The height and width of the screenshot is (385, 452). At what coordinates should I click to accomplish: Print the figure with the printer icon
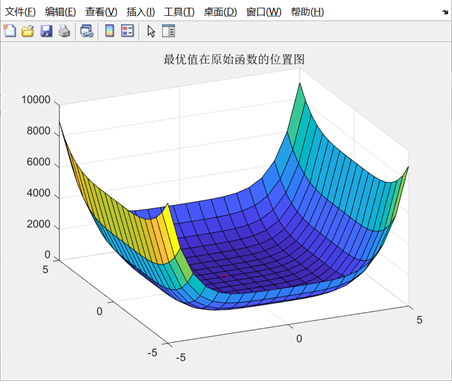coord(64,31)
